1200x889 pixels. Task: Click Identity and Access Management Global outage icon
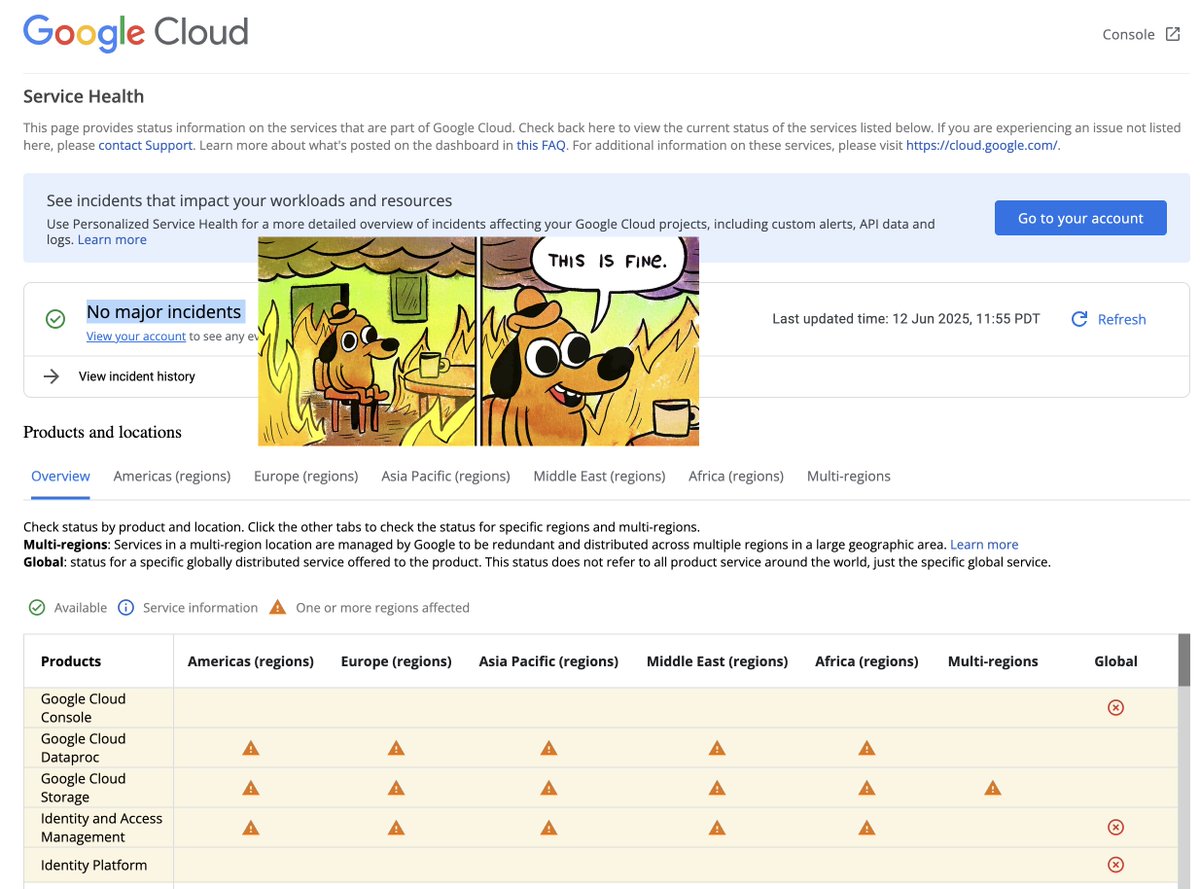tap(1116, 827)
